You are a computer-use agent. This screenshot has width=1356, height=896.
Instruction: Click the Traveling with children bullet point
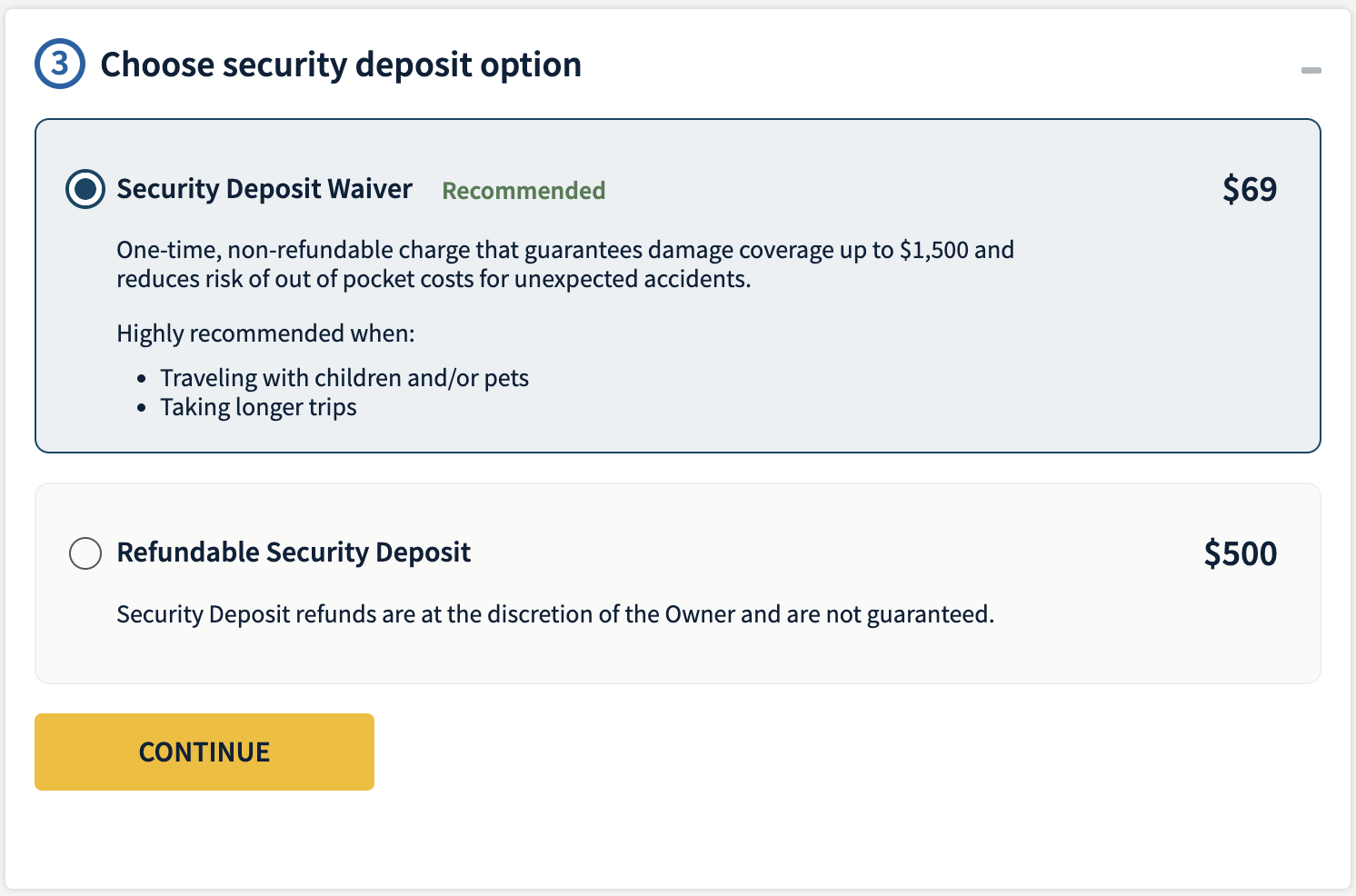345,377
